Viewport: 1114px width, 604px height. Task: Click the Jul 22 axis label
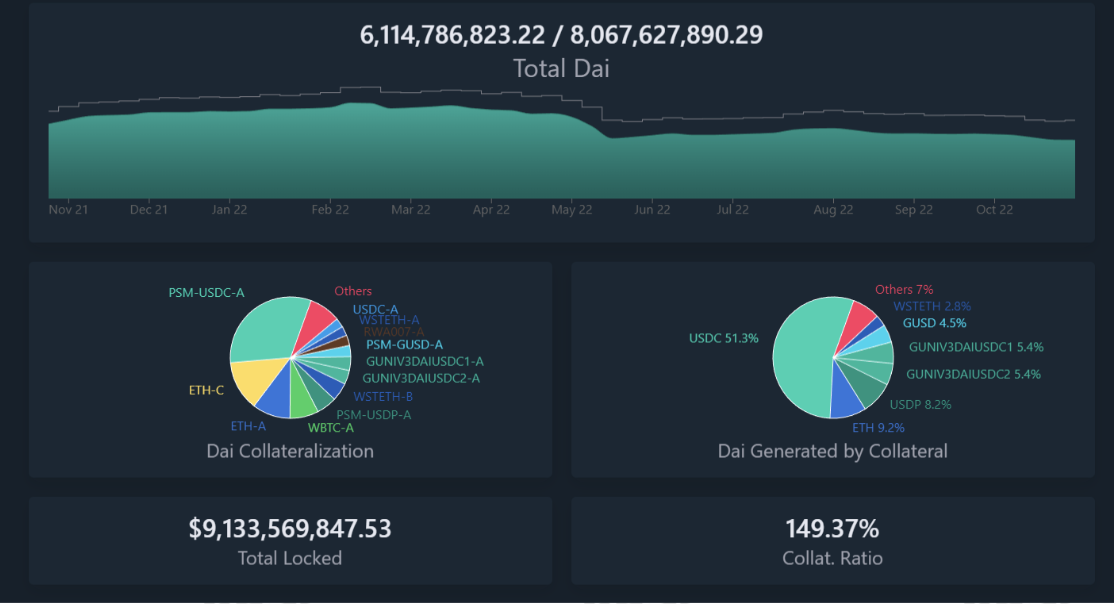pos(732,210)
